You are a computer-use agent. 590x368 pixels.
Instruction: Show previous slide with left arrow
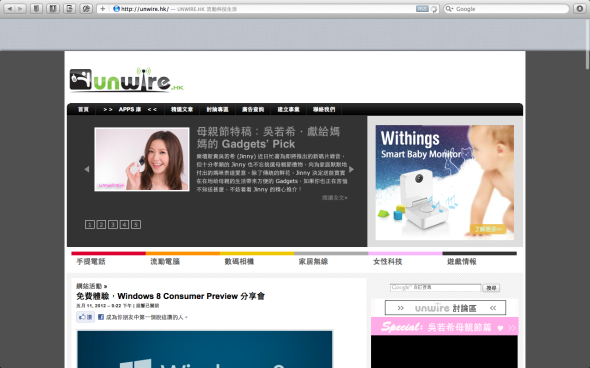87,169
